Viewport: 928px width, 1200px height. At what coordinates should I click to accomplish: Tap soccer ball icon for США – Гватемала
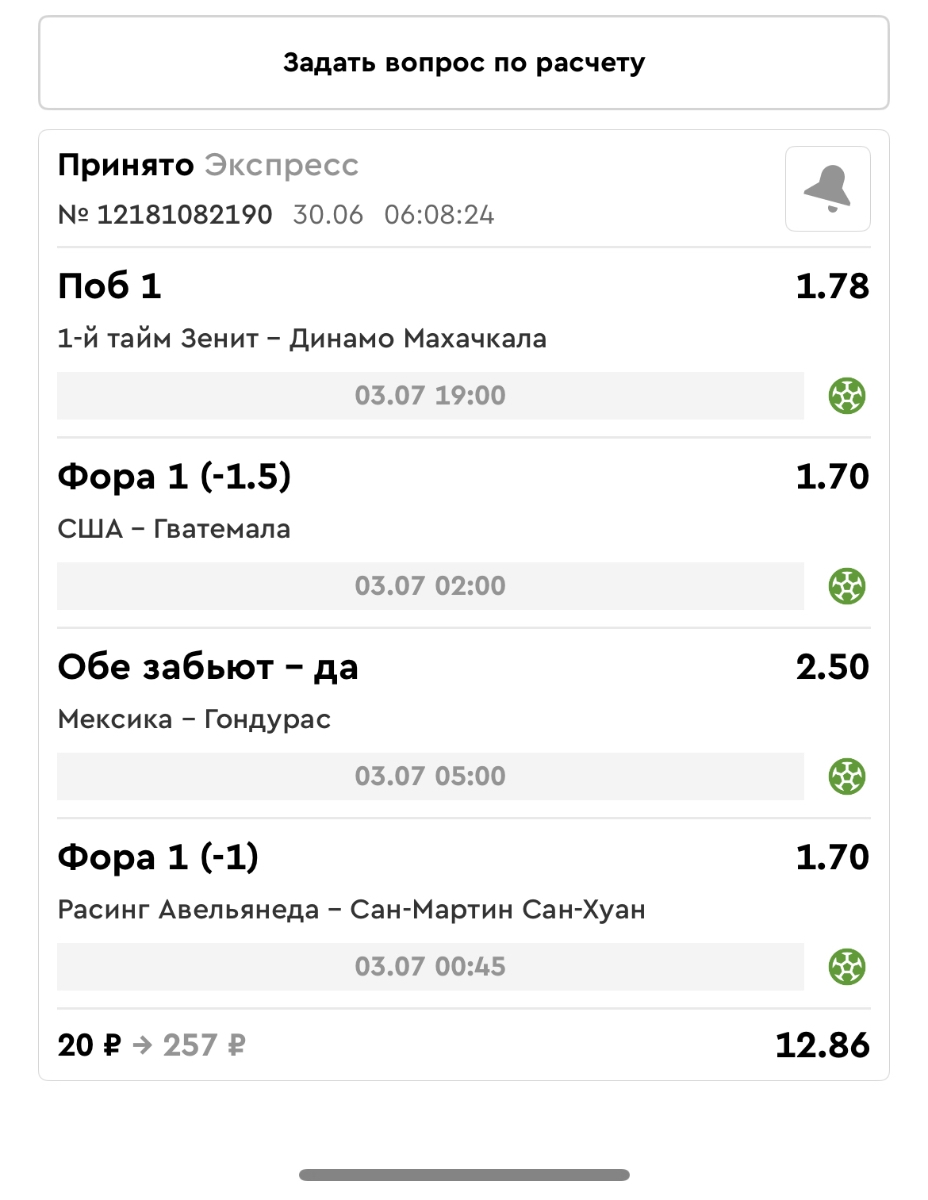point(847,586)
